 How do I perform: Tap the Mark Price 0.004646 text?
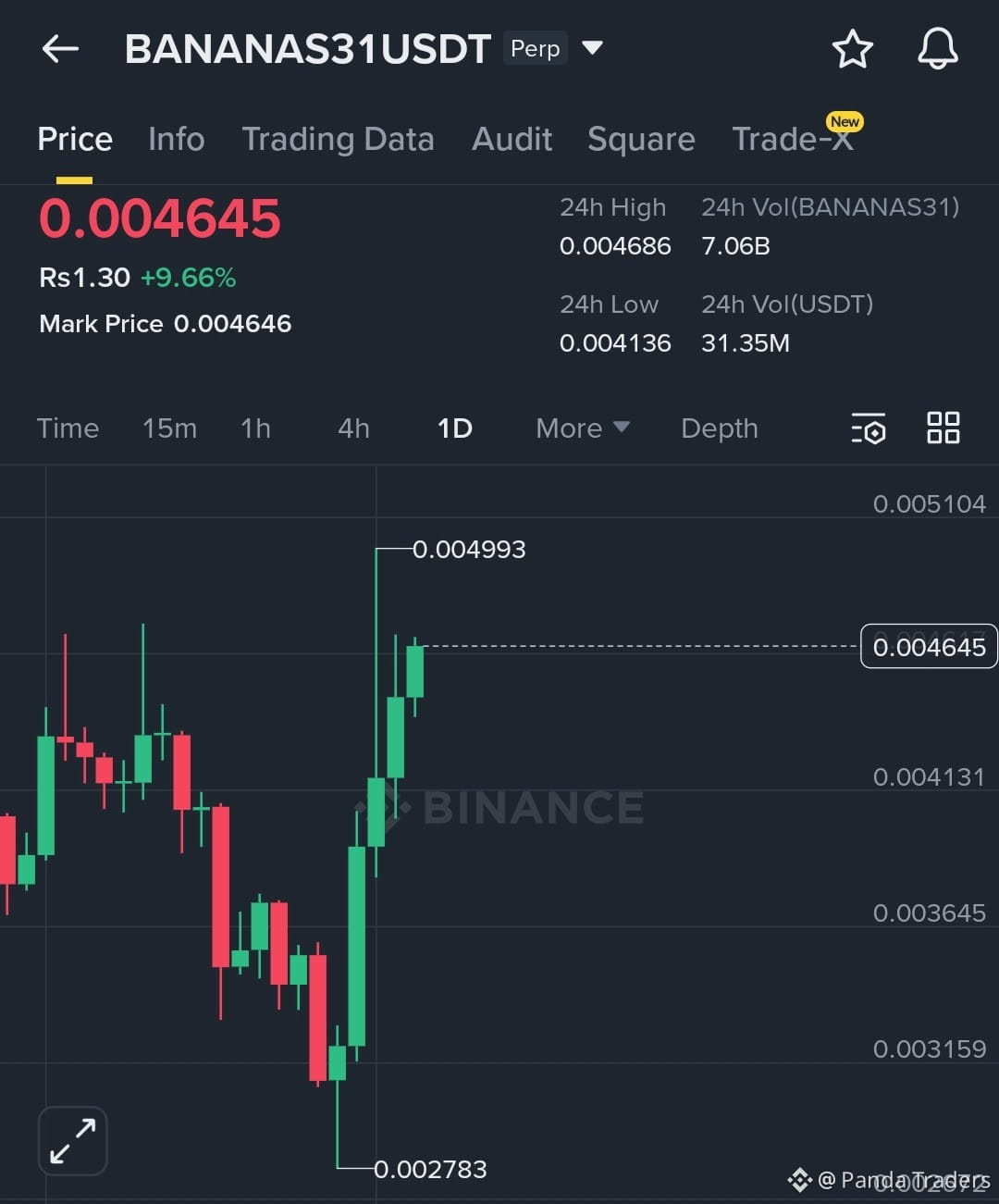click(x=166, y=324)
